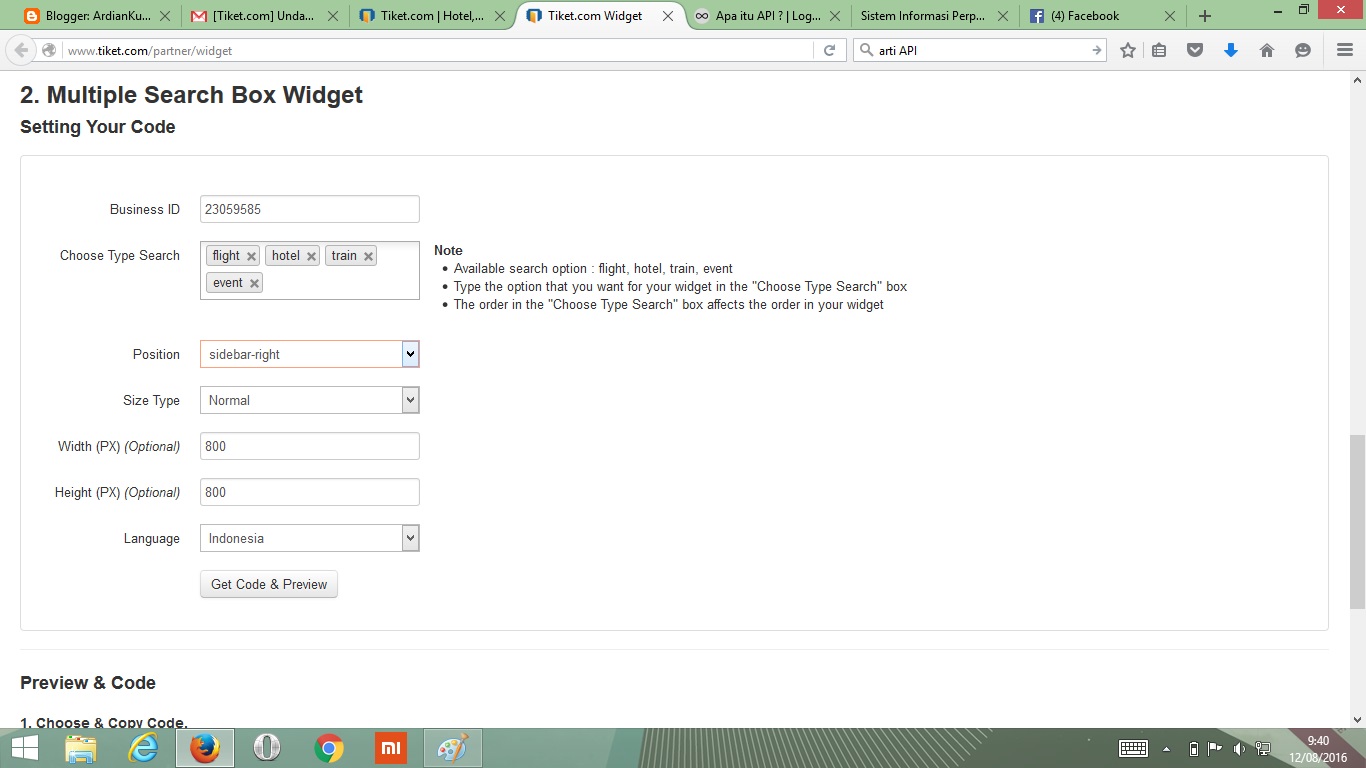The image size is (1366, 768).
Task: Click the scrollbar down arrow
Action: pos(1357,719)
